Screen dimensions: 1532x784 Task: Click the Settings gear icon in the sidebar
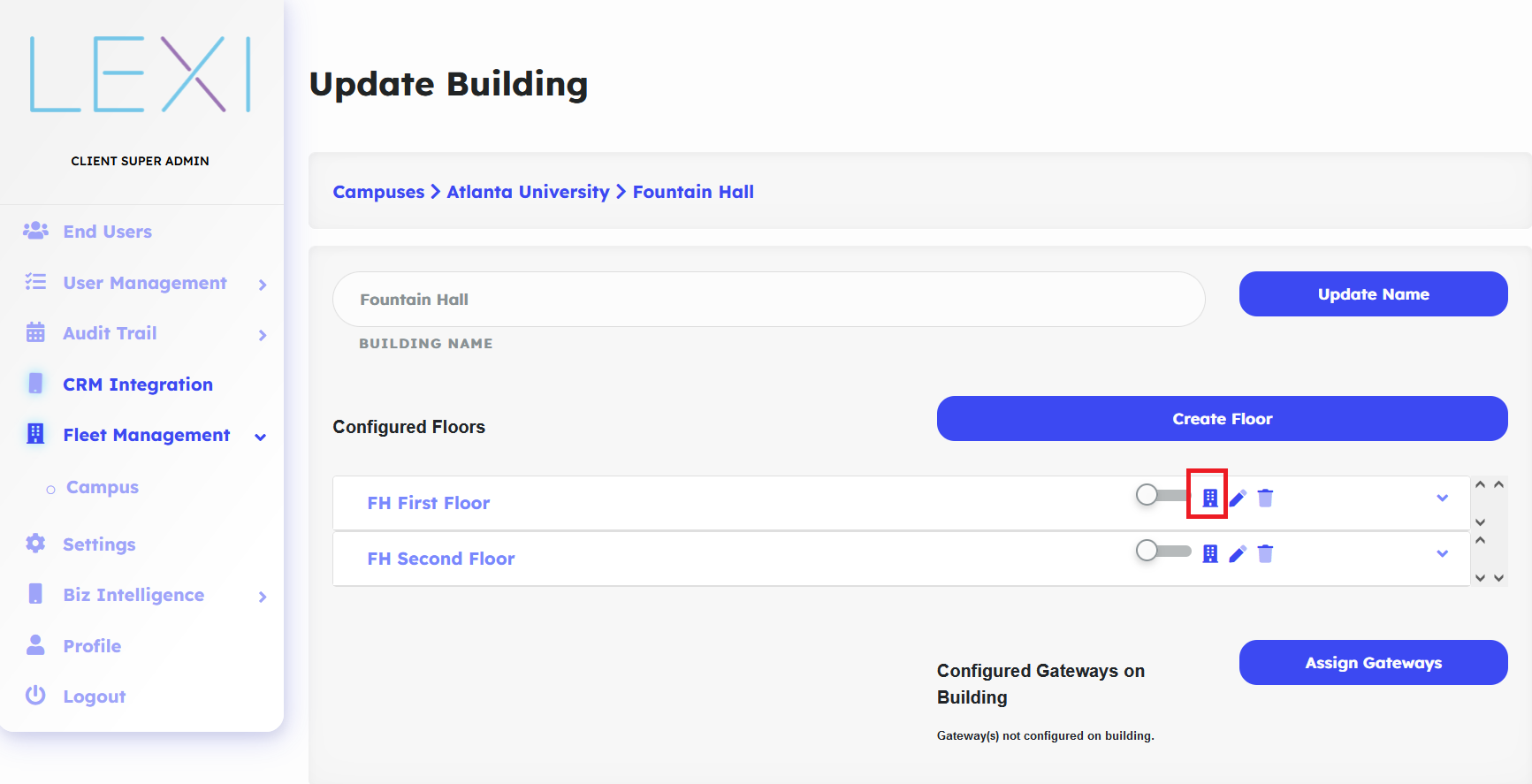(x=35, y=544)
